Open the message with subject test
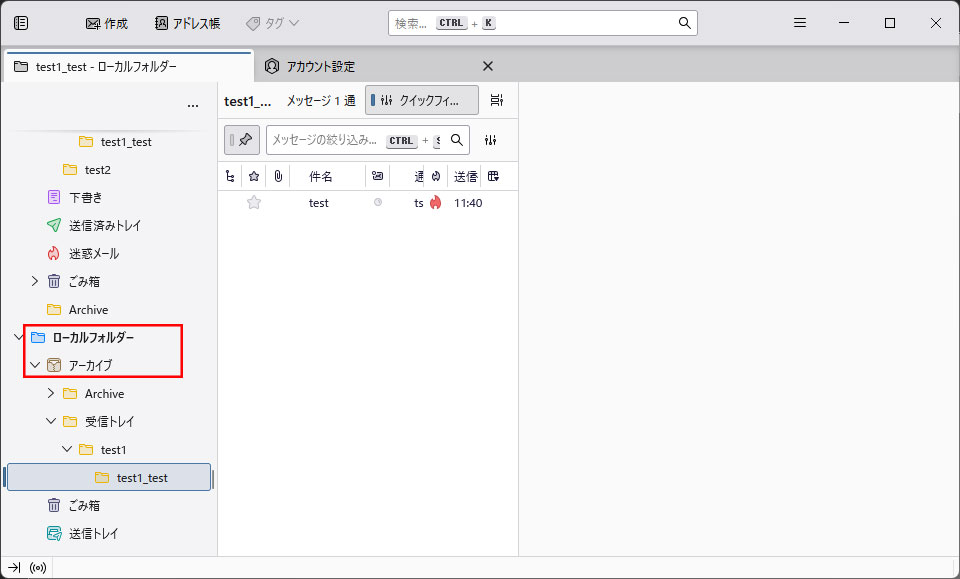The image size is (960, 579). coord(318,203)
